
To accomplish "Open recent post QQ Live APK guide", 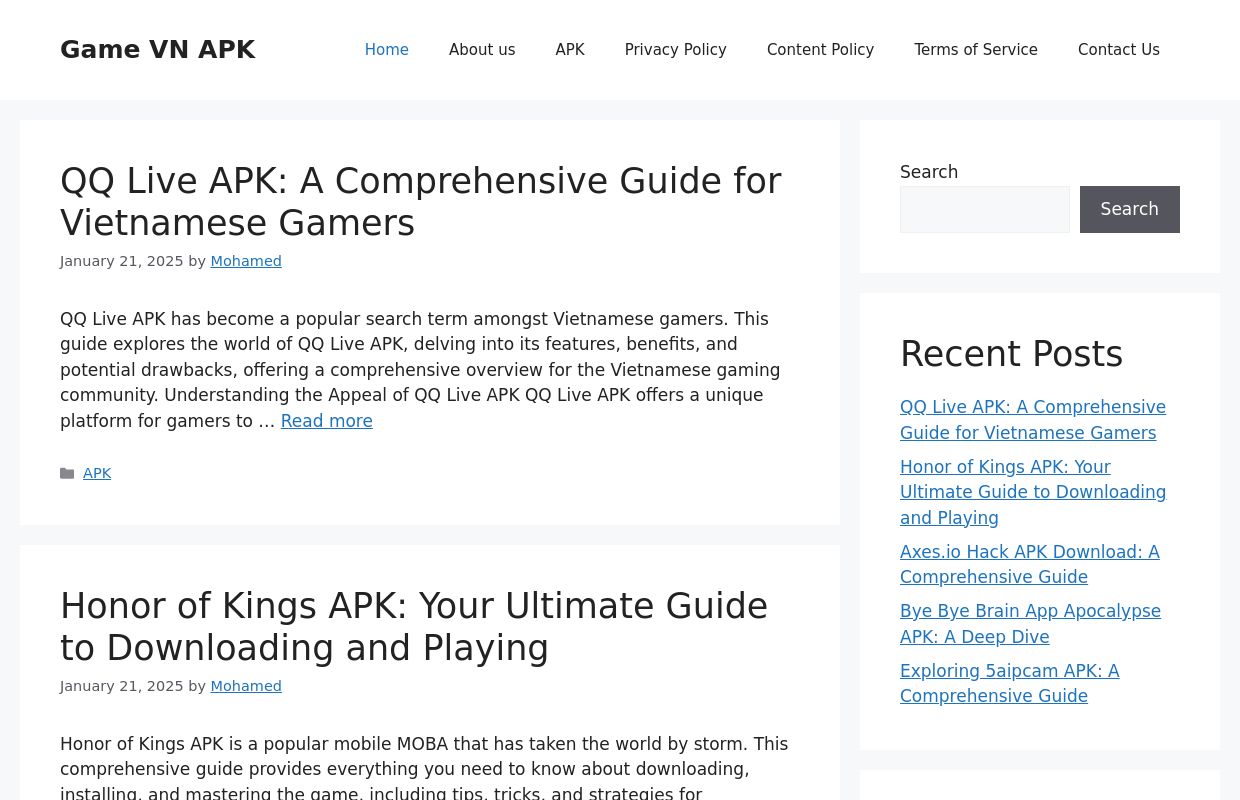I will tap(1032, 420).
